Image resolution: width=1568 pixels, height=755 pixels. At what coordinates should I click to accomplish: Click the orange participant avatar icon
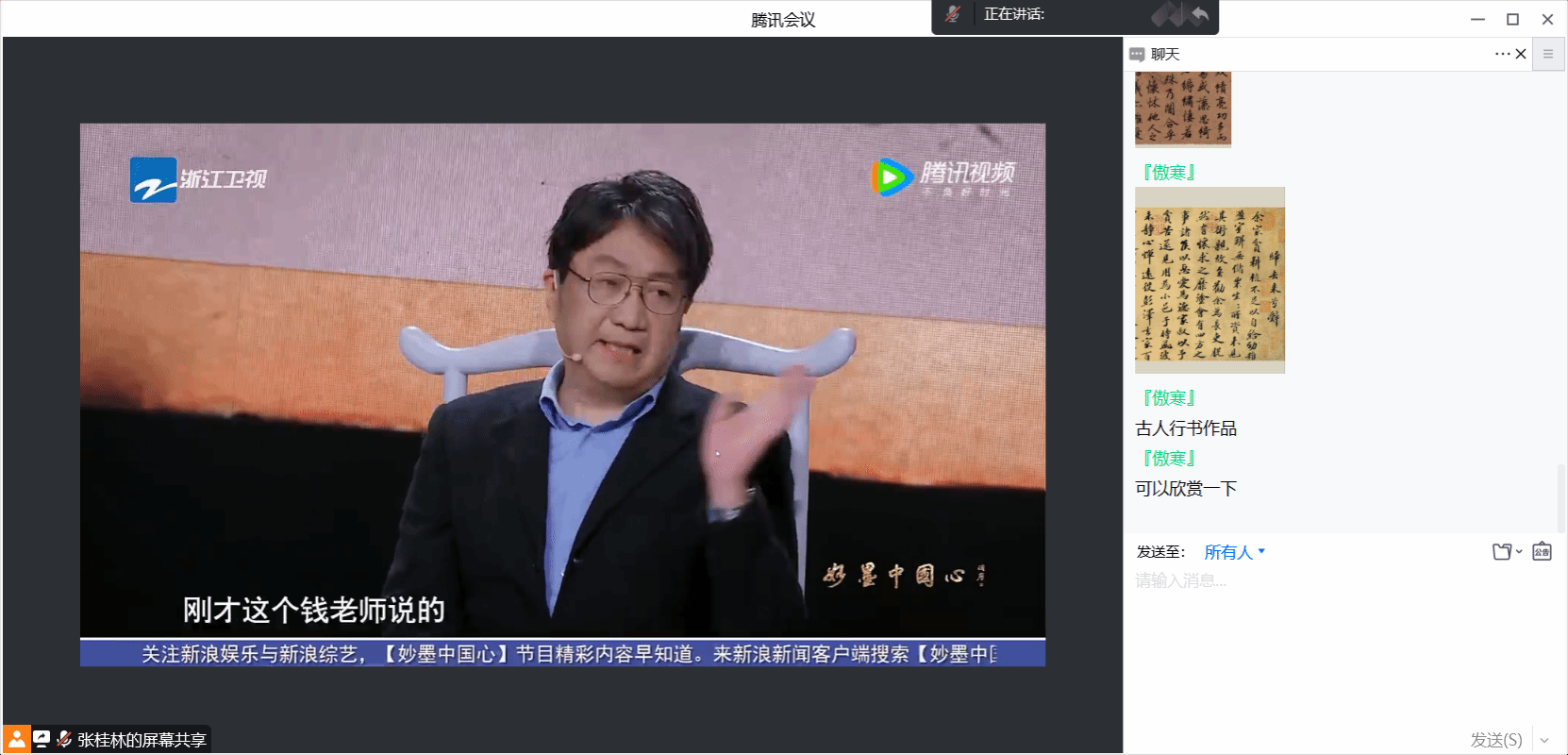point(16,739)
